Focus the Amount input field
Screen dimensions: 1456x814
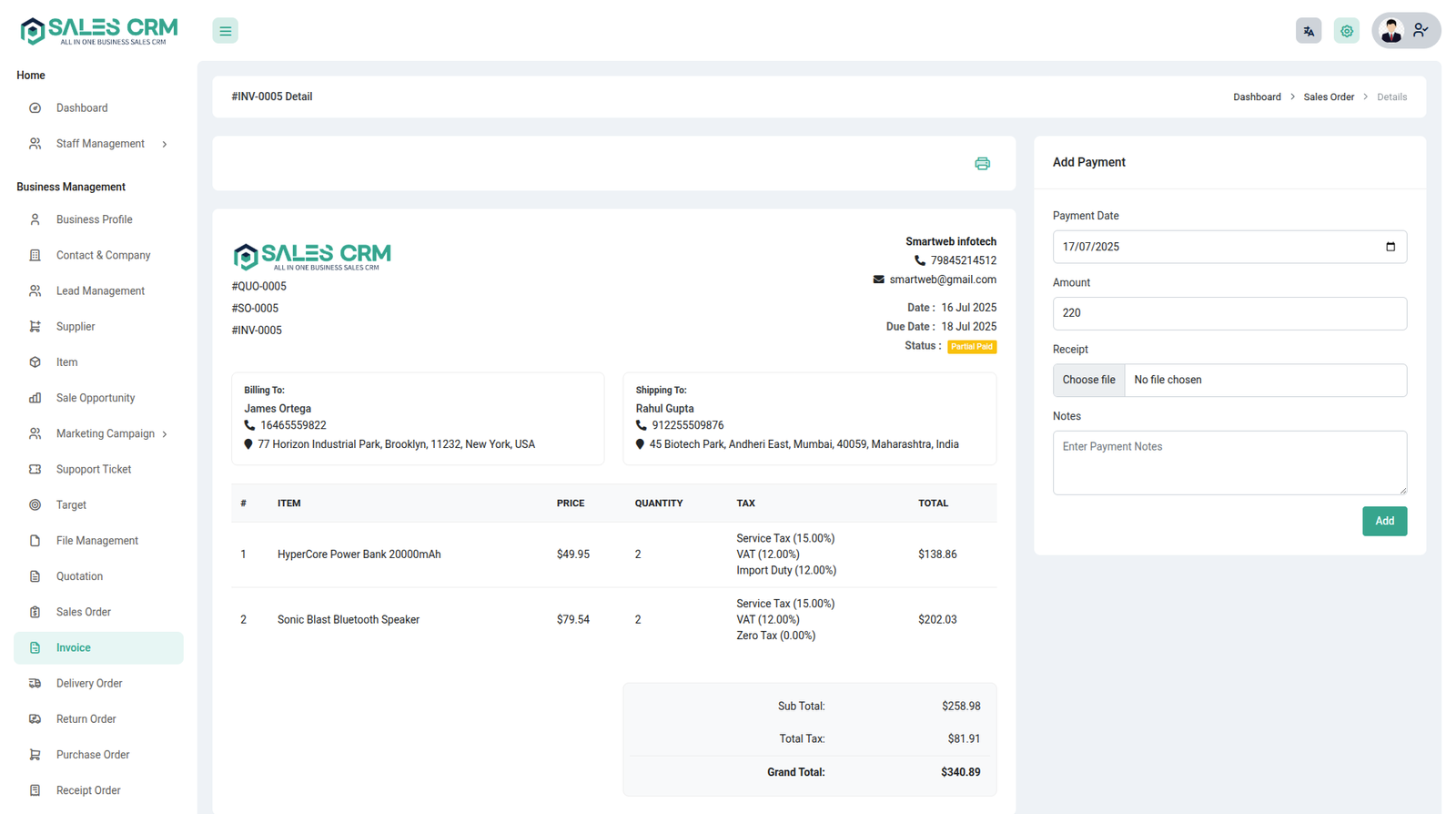pos(1228,313)
